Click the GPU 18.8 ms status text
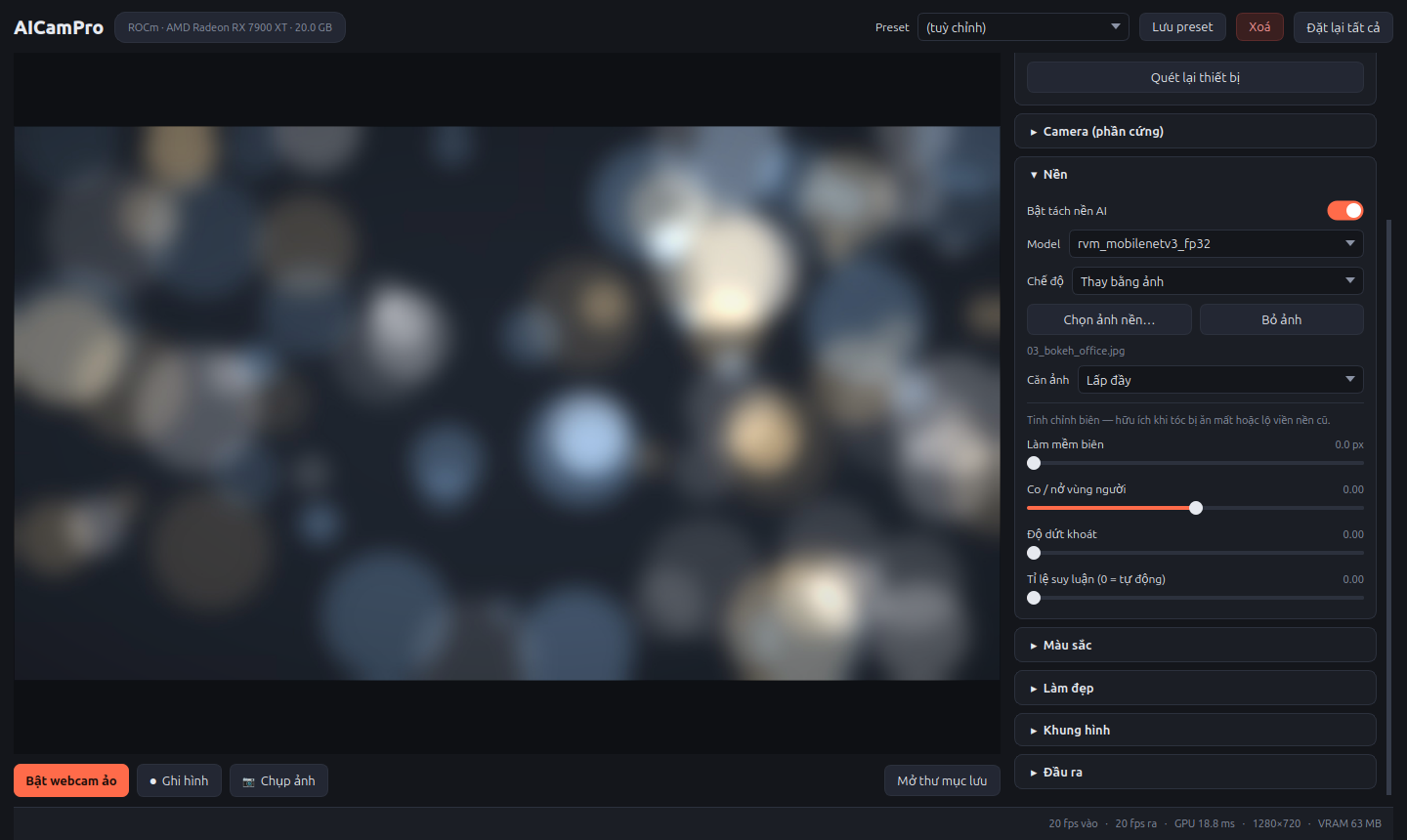 click(1204, 823)
